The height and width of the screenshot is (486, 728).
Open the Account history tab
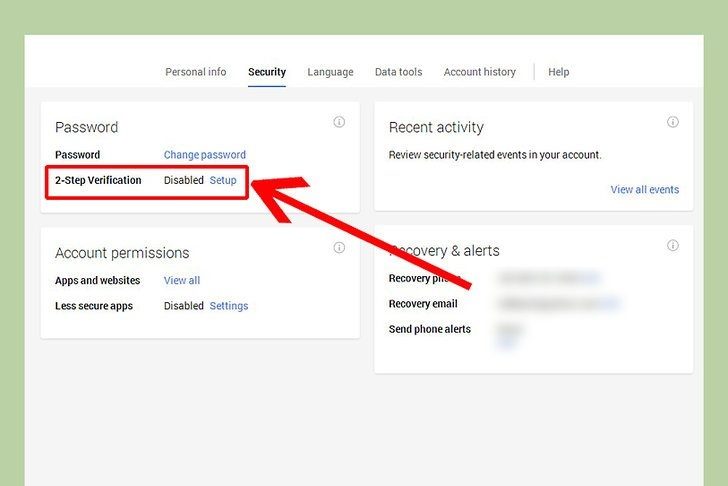coord(480,72)
